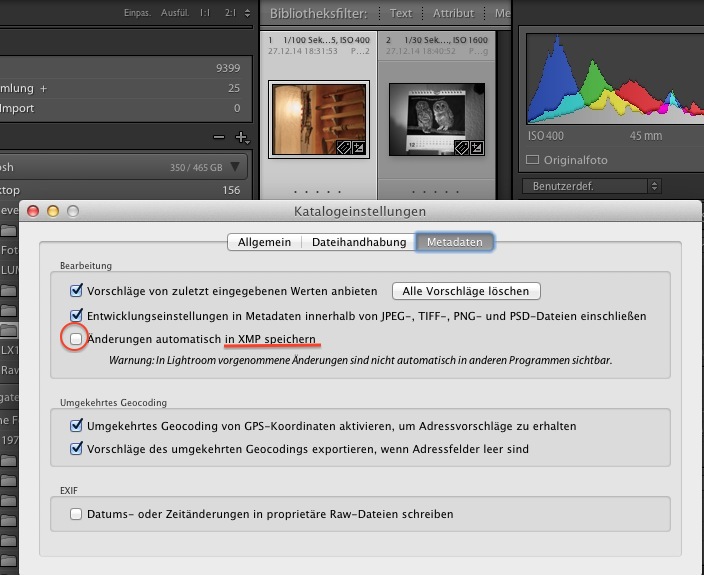Click the plus icon to add a folder
The image size is (704, 575).
tap(241, 137)
